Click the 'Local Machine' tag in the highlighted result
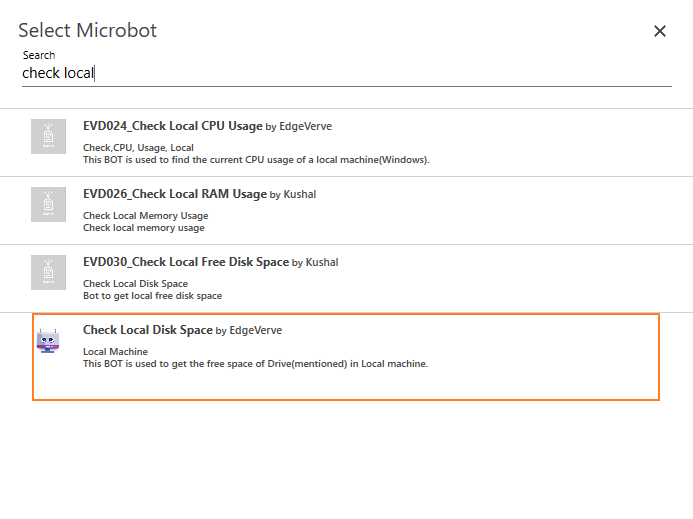Image resolution: width=693 pixels, height=519 pixels. pos(115,352)
